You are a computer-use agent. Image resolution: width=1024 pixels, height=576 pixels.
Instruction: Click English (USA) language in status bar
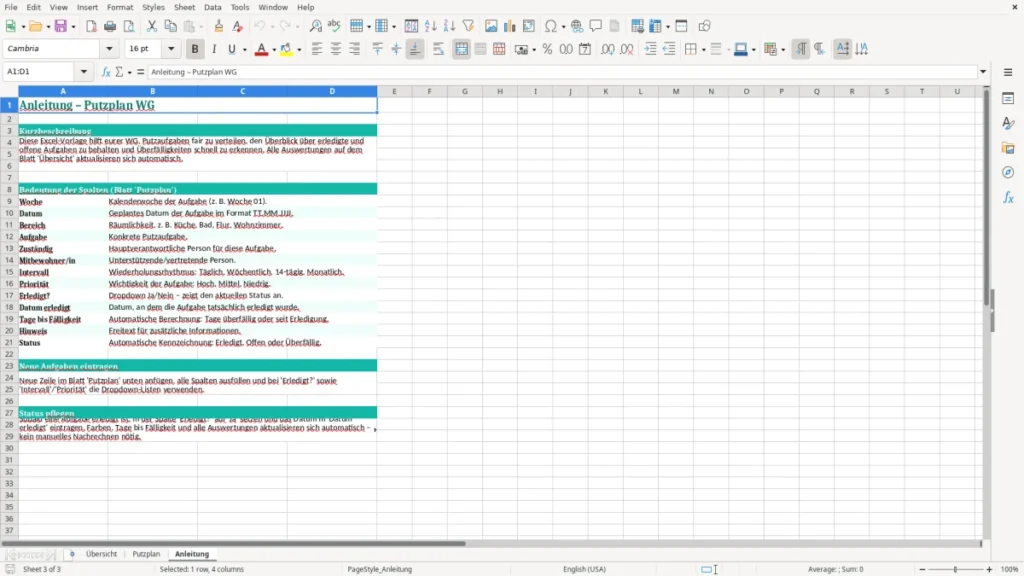[584, 569]
